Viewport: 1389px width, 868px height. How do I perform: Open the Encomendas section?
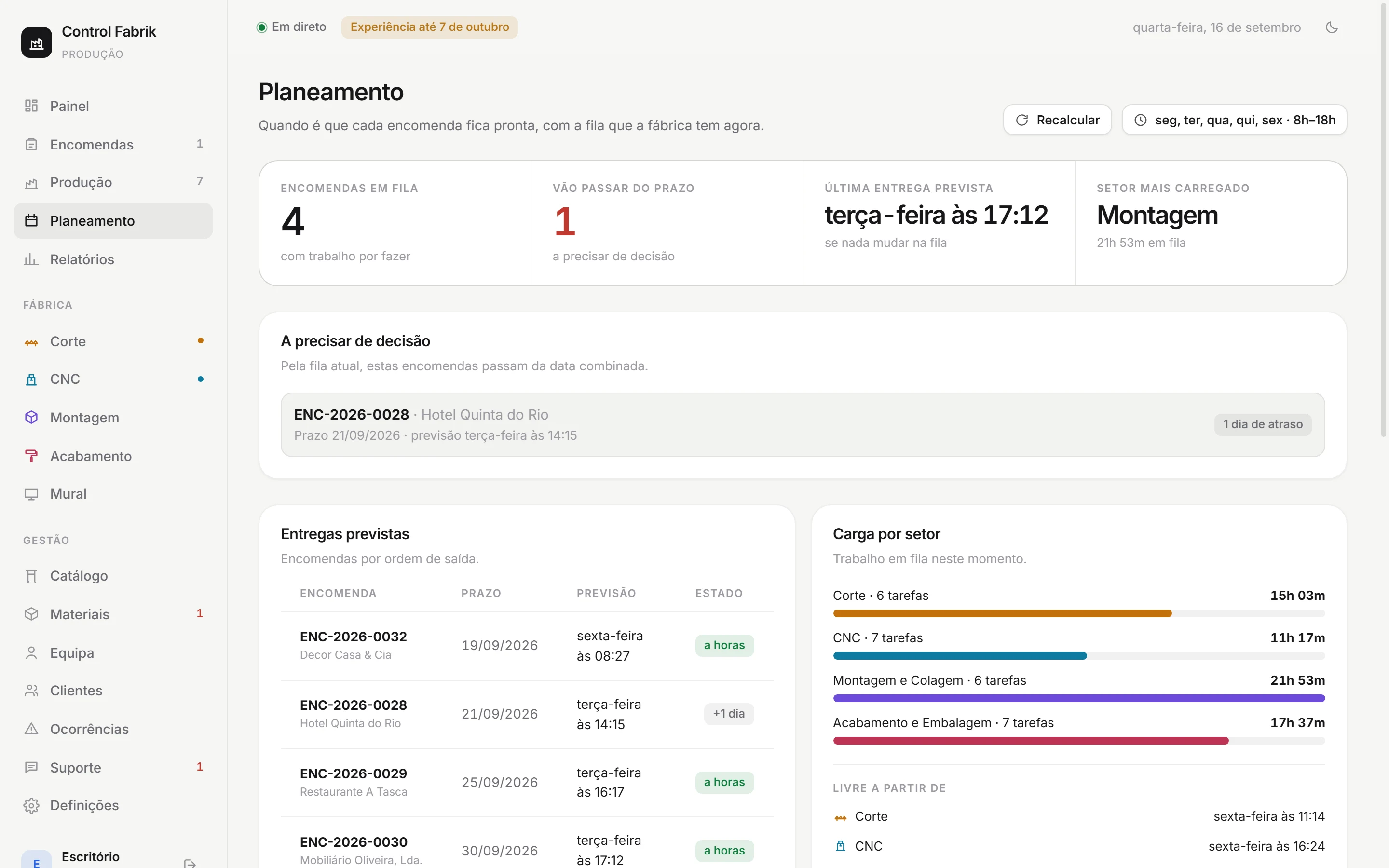[113, 144]
